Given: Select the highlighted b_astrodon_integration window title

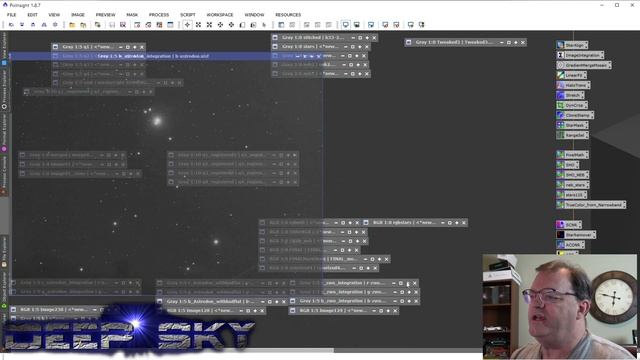Looking at the screenshot, I should [x=153, y=56].
